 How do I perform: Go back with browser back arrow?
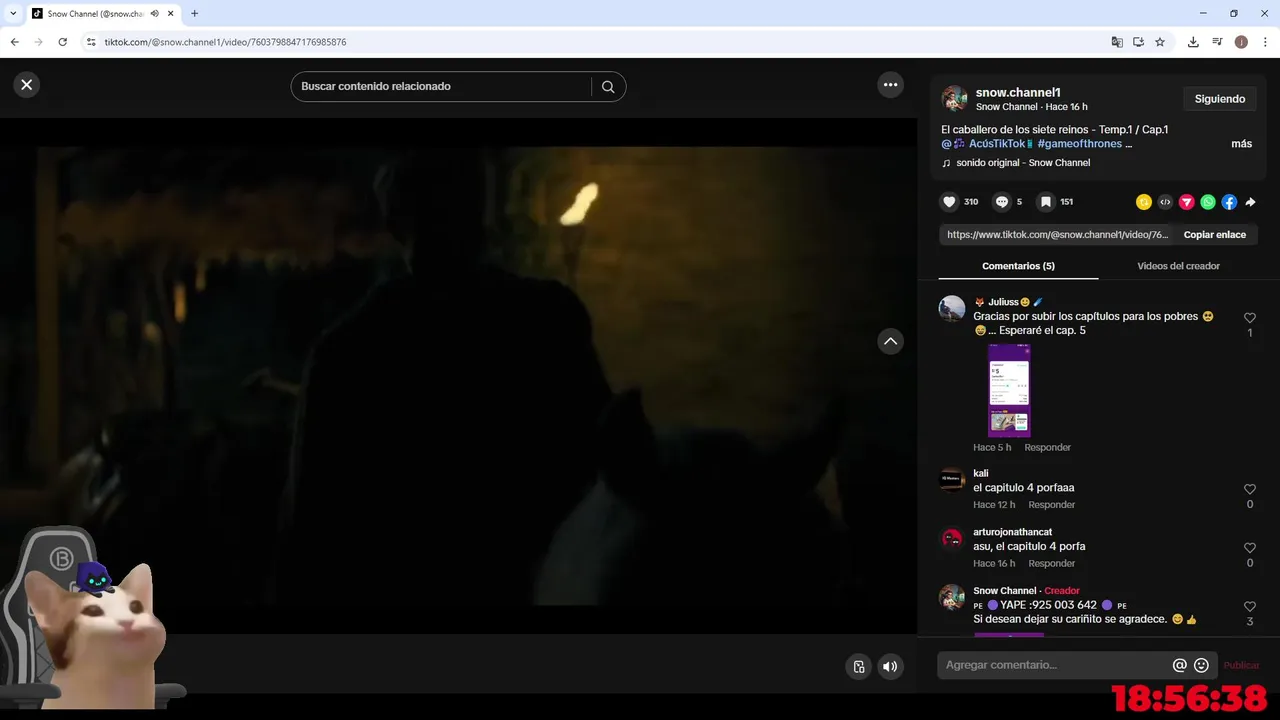click(x=14, y=42)
